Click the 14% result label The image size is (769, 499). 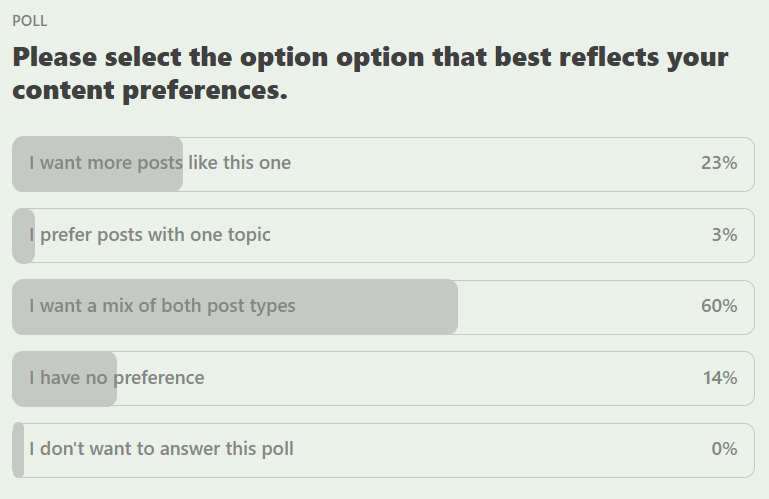point(720,378)
